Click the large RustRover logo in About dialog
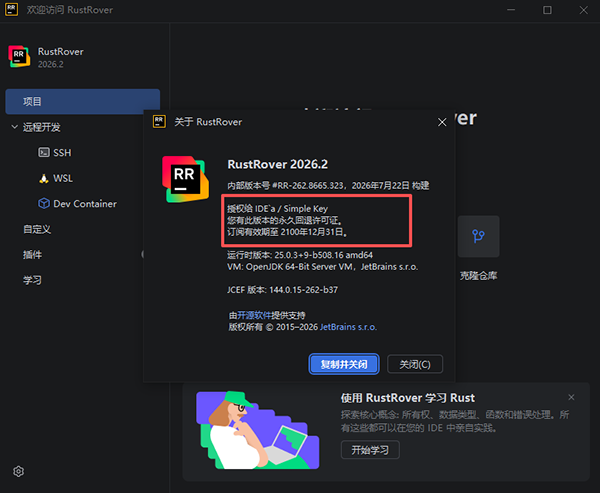This screenshot has height=493, width=600. 185,179
